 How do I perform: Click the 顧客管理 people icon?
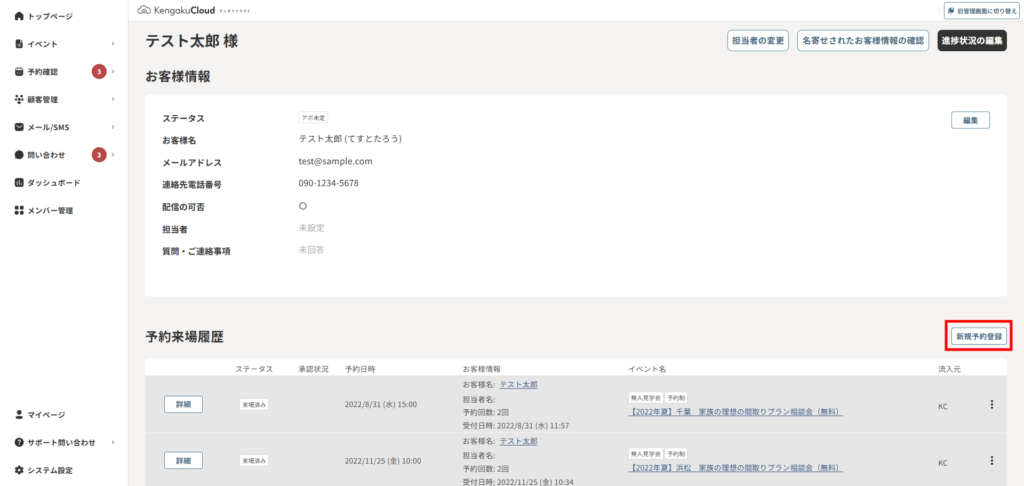pos(19,100)
